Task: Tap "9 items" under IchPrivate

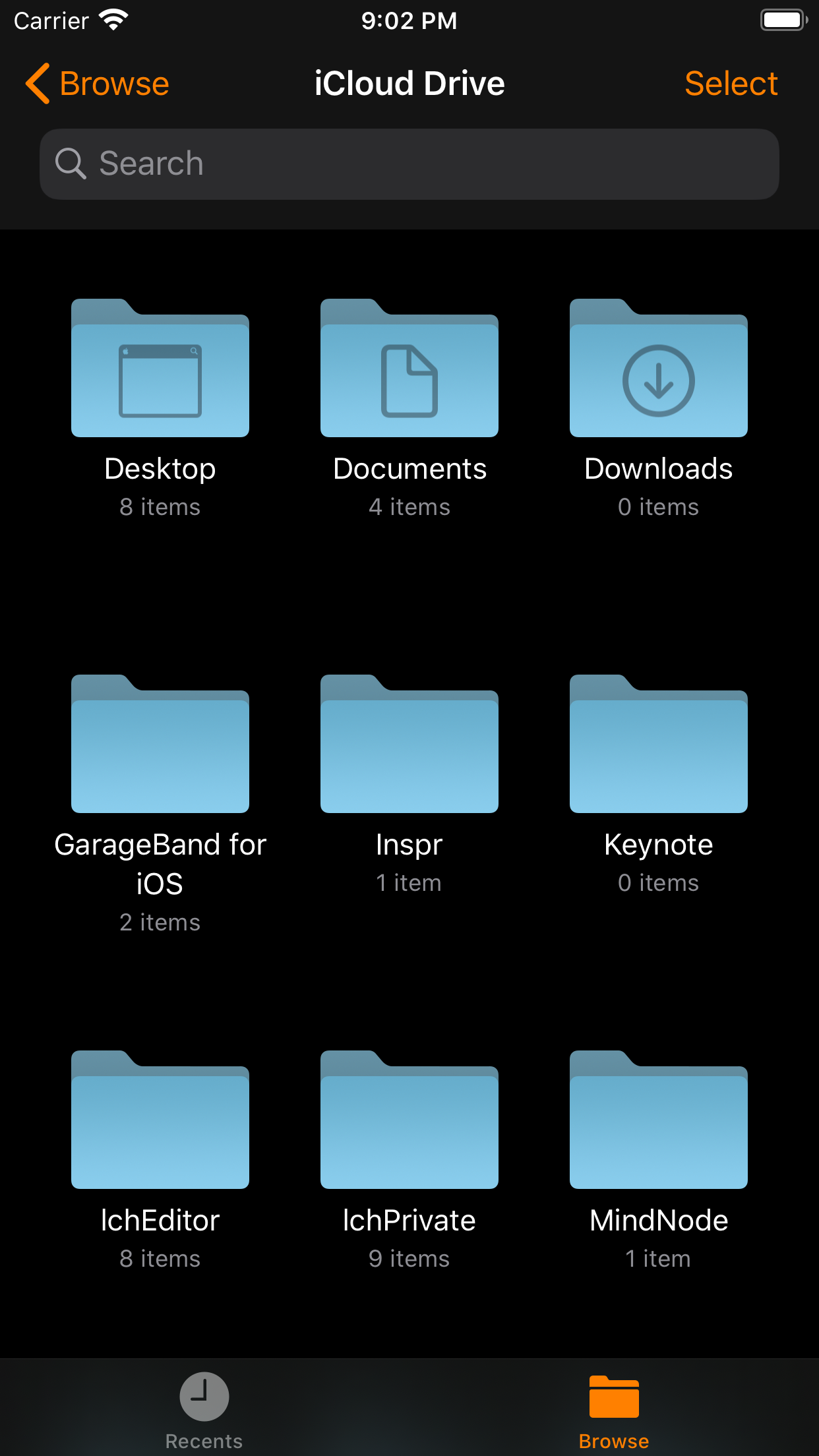Action: [x=409, y=1259]
